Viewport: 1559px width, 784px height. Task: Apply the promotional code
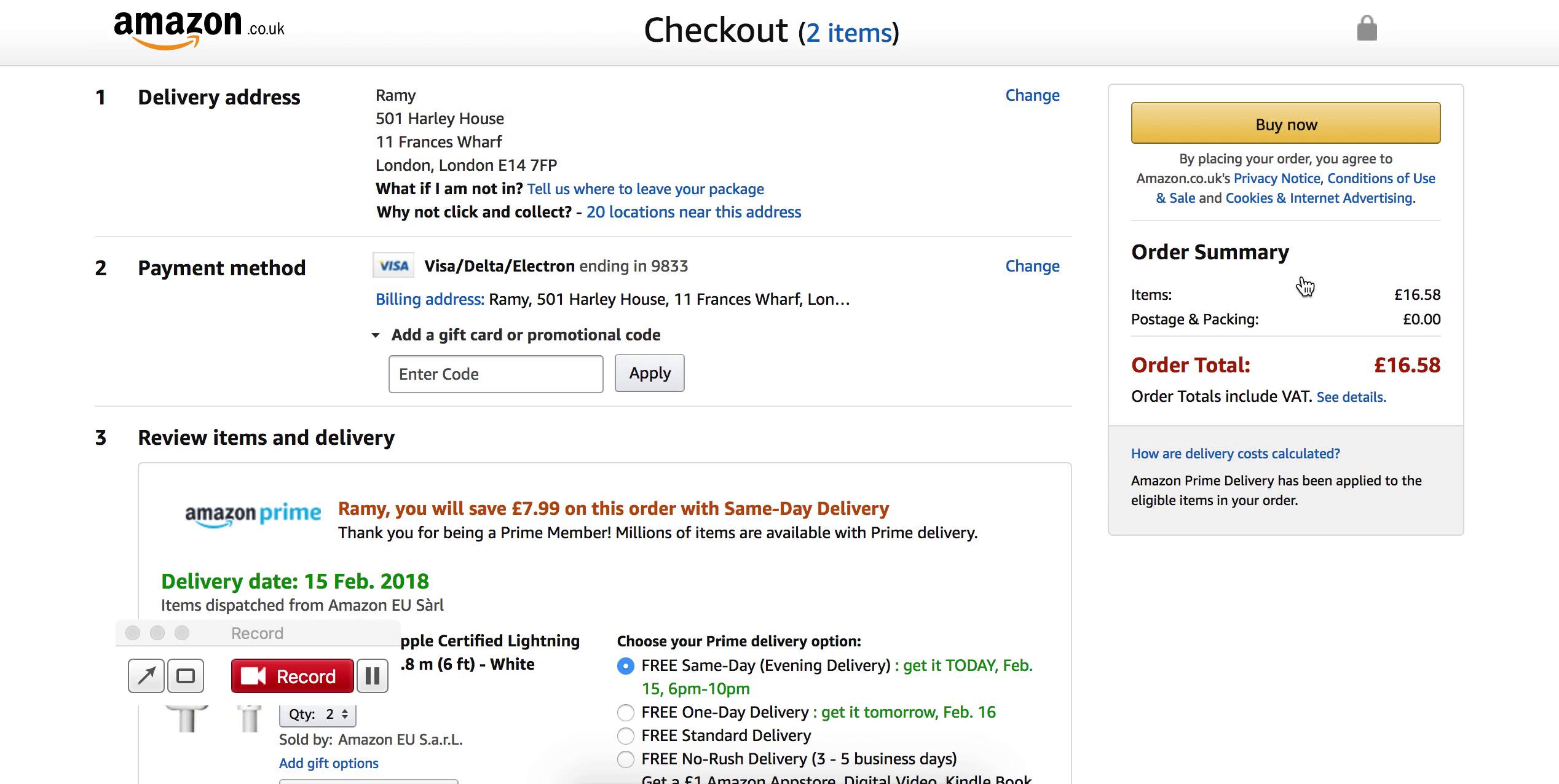[649, 374]
